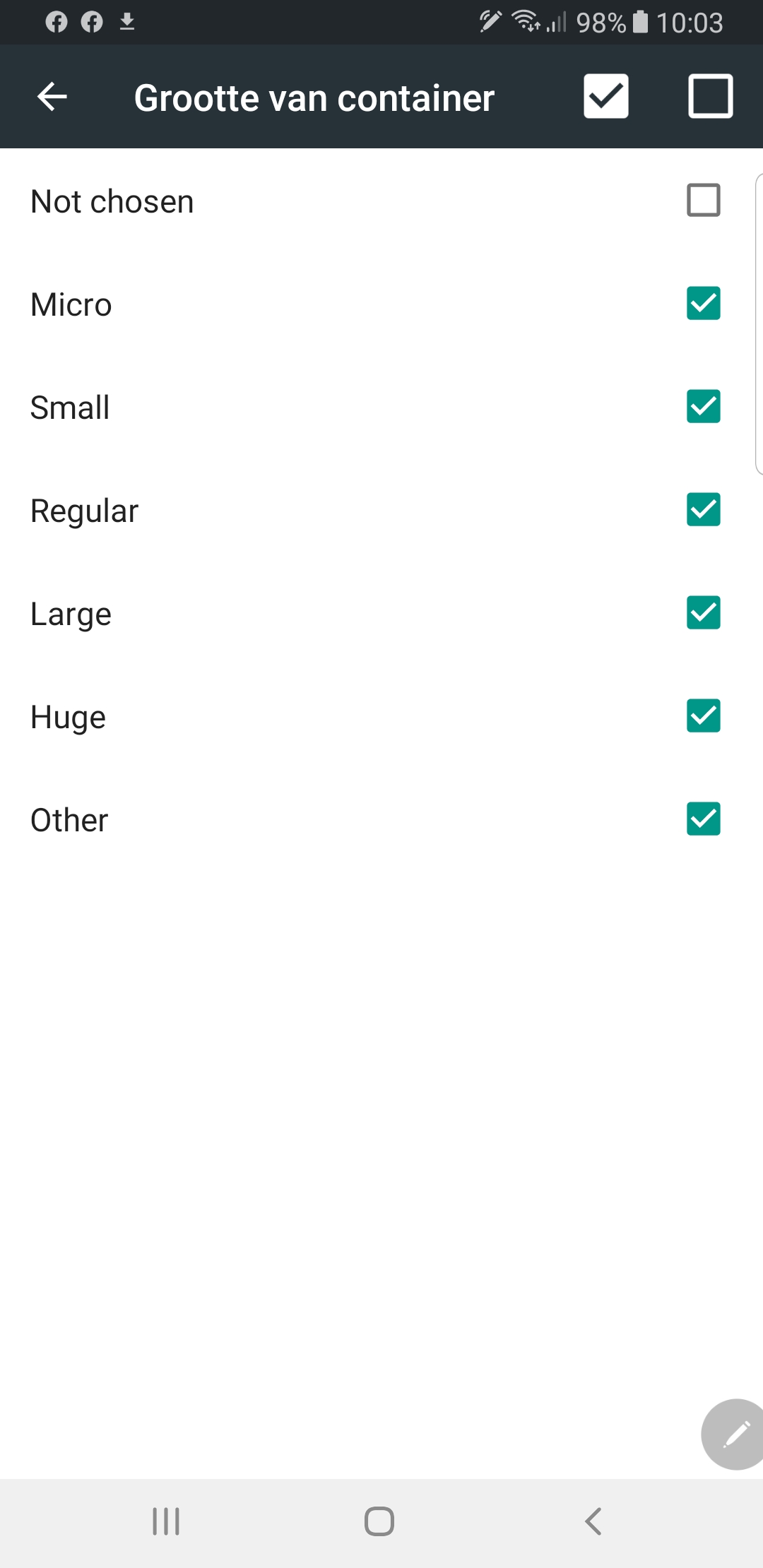Viewport: 763px width, 1568px height.
Task: Tap the back arrow in header
Action: tap(52, 97)
